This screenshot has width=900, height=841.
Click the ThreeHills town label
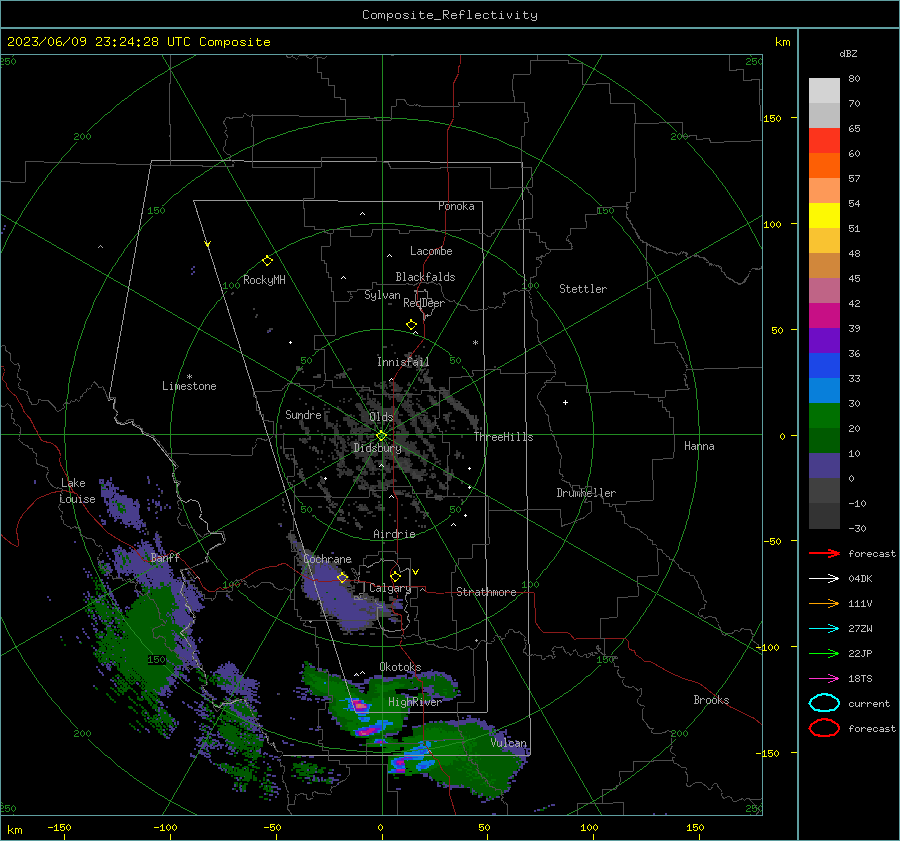tap(503, 437)
